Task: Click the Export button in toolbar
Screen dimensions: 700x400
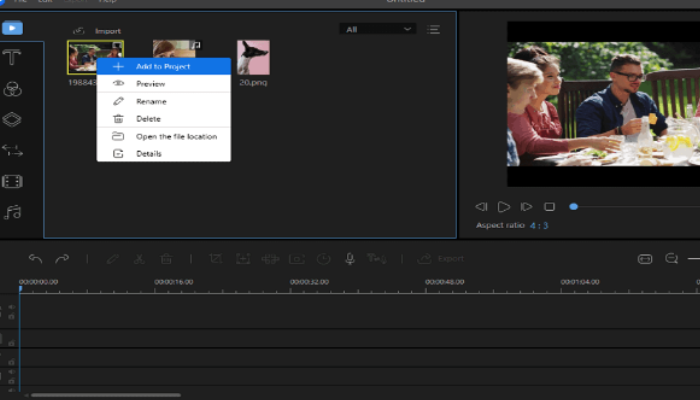Action: click(x=441, y=258)
